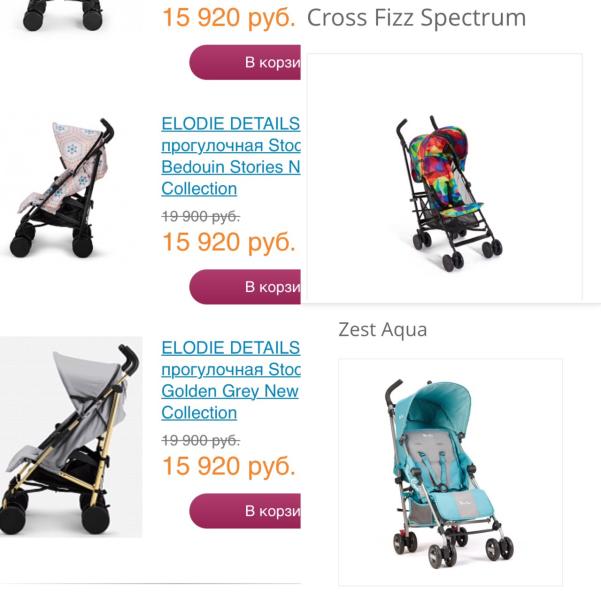Add Bedouin Stories stroller to cart
601x600 pixels.
[246, 287]
